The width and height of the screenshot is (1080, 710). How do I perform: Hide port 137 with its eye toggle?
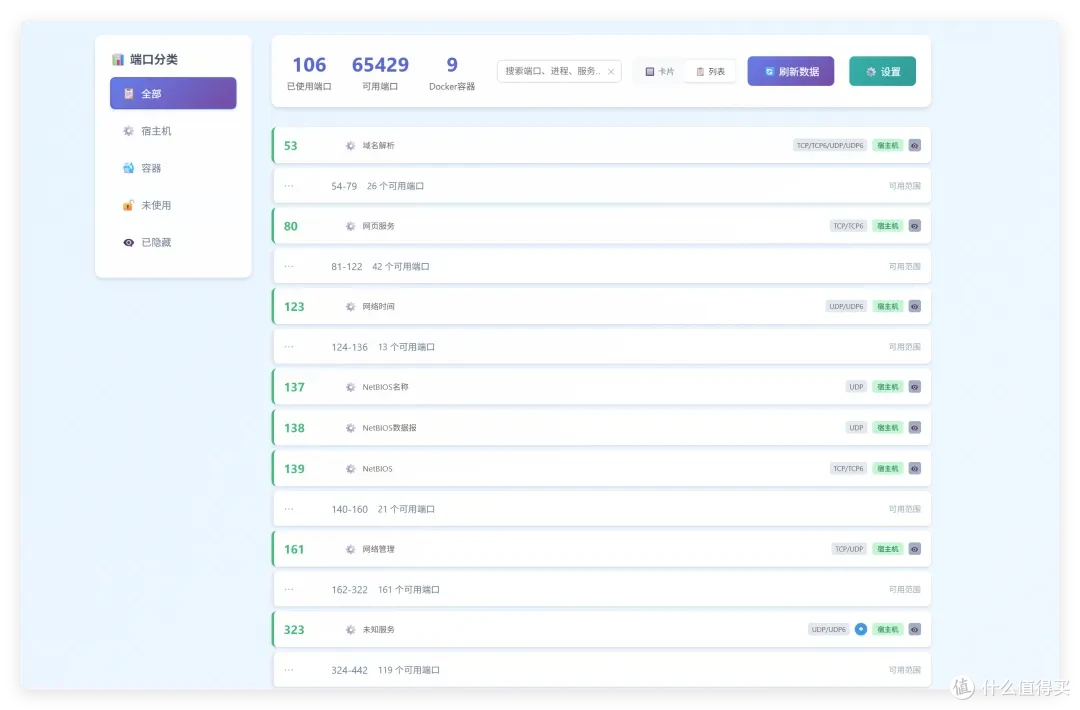[x=915, y=387]
